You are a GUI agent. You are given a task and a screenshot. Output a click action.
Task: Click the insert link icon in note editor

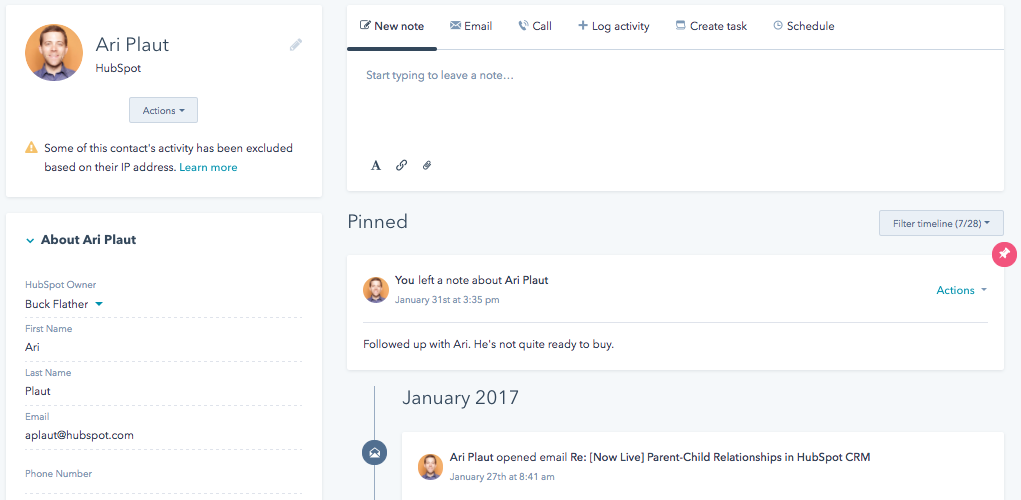point(401,165)
